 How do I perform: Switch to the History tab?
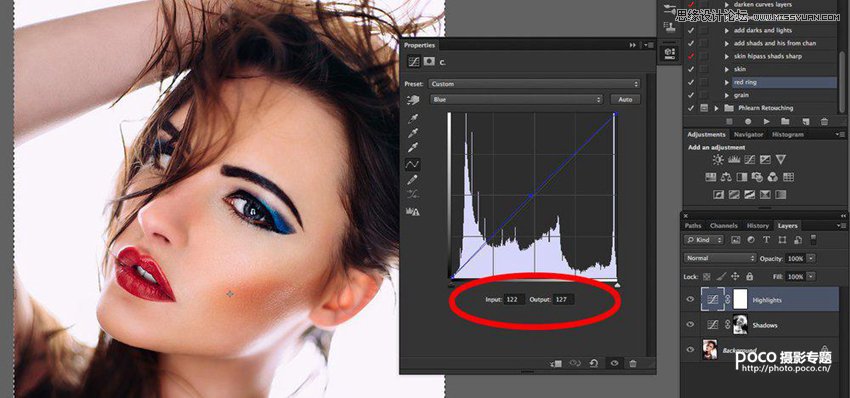[x=757, y=226]
